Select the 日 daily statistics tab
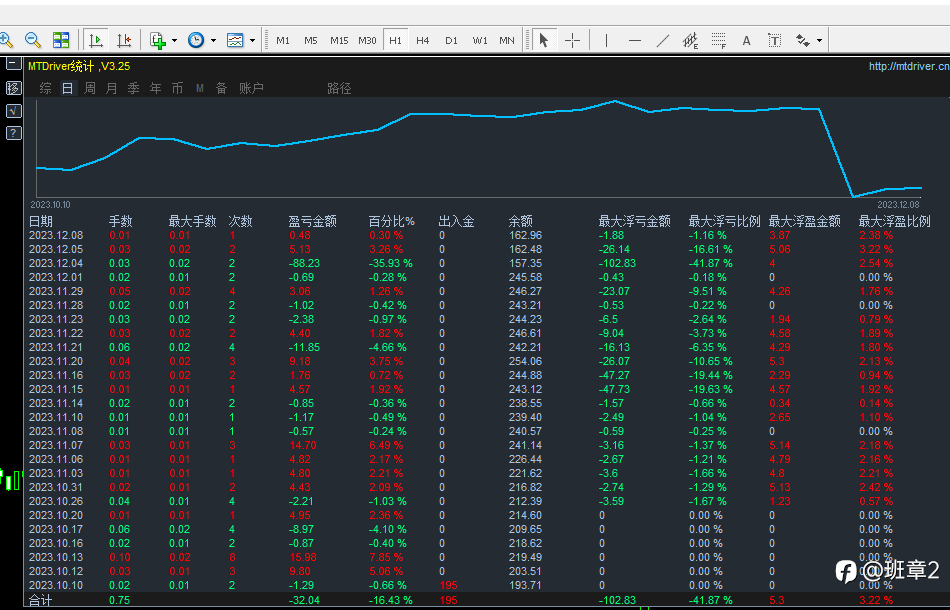This screenshot has width=950, height=610. coord(67,88)
